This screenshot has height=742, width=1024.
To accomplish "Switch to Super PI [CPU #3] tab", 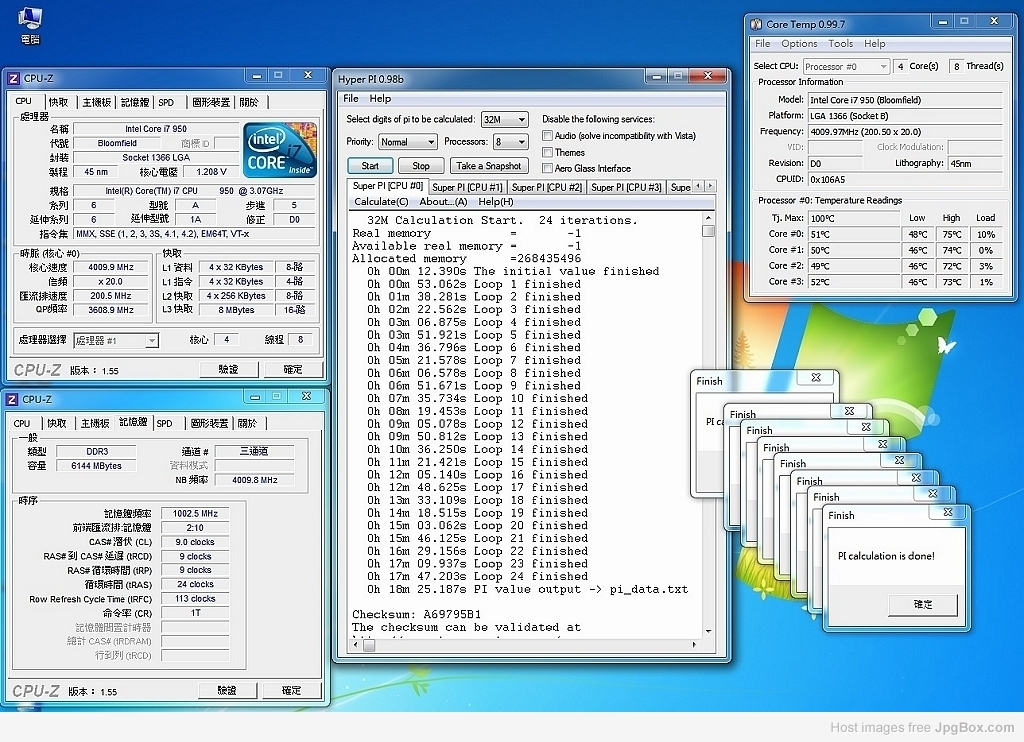I will point(626,187).
